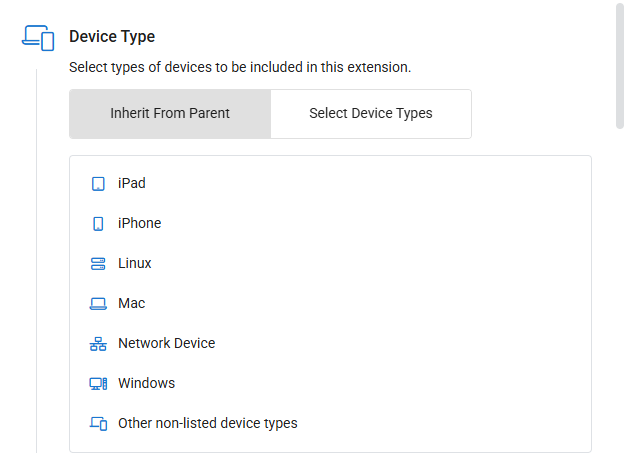Select Other non-listed device types label
Viewport: 628px width, 461px height.
click(x=207, y=424)
